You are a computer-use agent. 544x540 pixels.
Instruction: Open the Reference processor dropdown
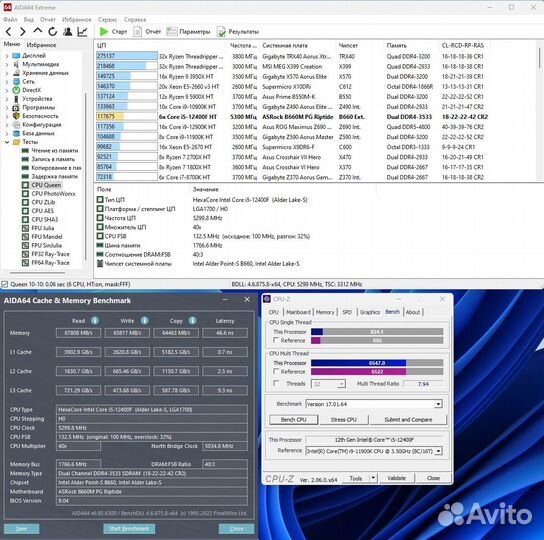click(x=438, y=451)
